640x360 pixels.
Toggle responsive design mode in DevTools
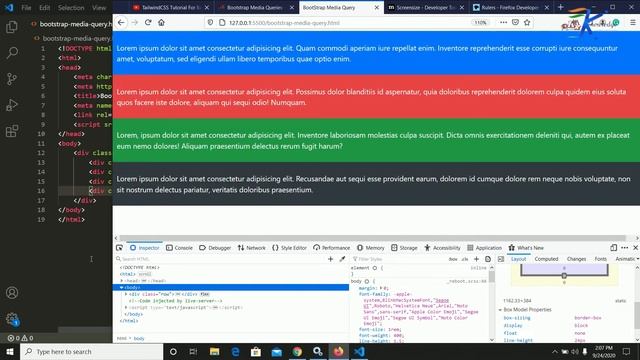click(x=613, y=248)
